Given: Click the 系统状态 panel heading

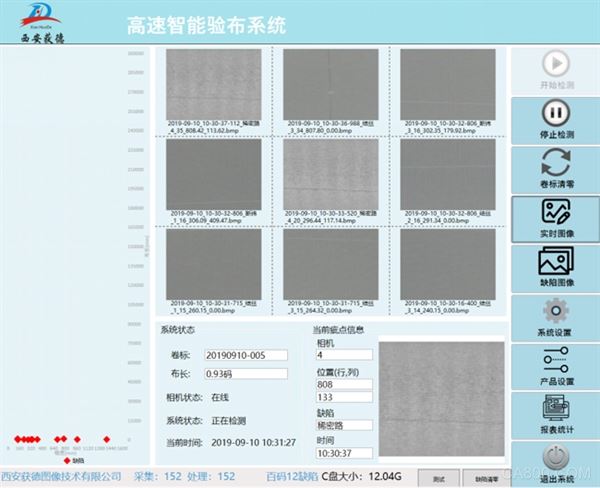Looking at the screenshot, I should point(178,330).
